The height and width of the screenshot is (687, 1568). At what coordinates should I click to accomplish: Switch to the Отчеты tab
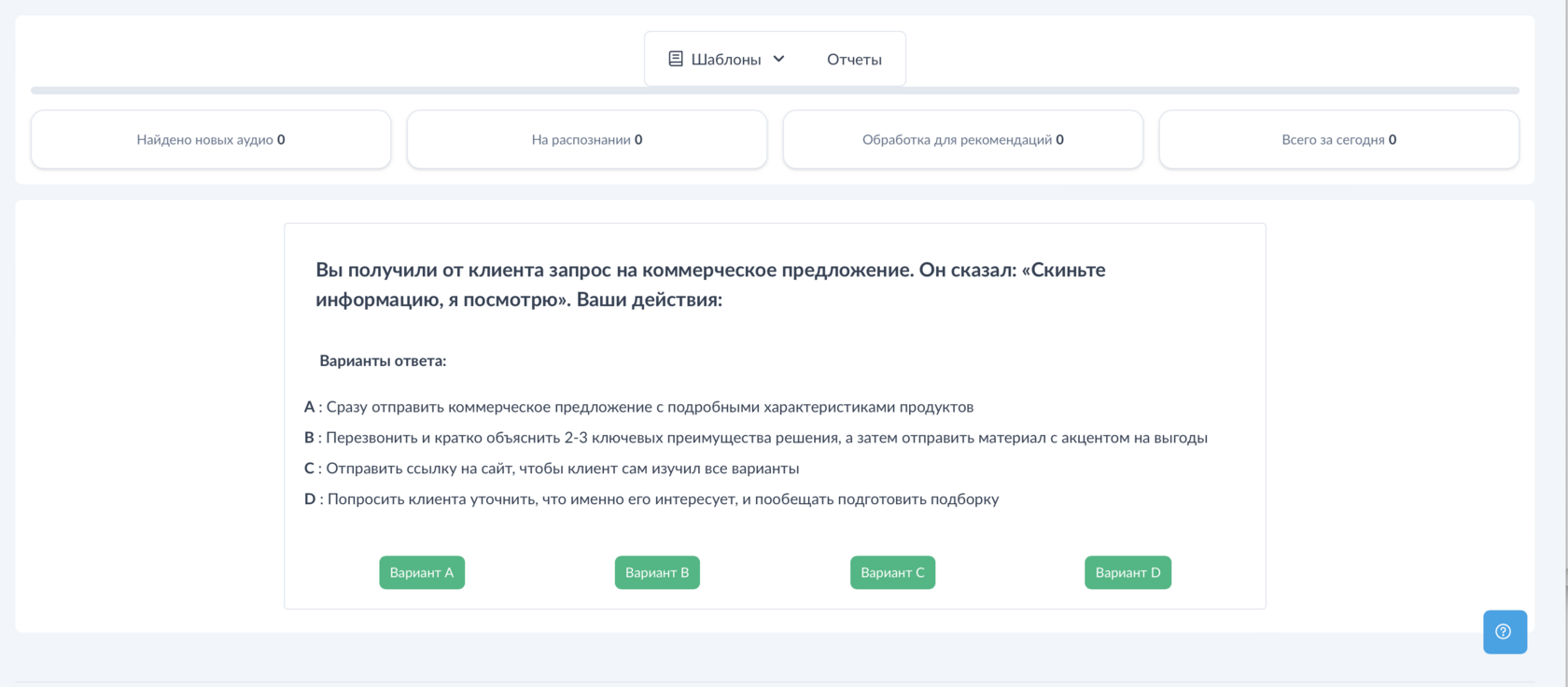[x=854, y=59]
